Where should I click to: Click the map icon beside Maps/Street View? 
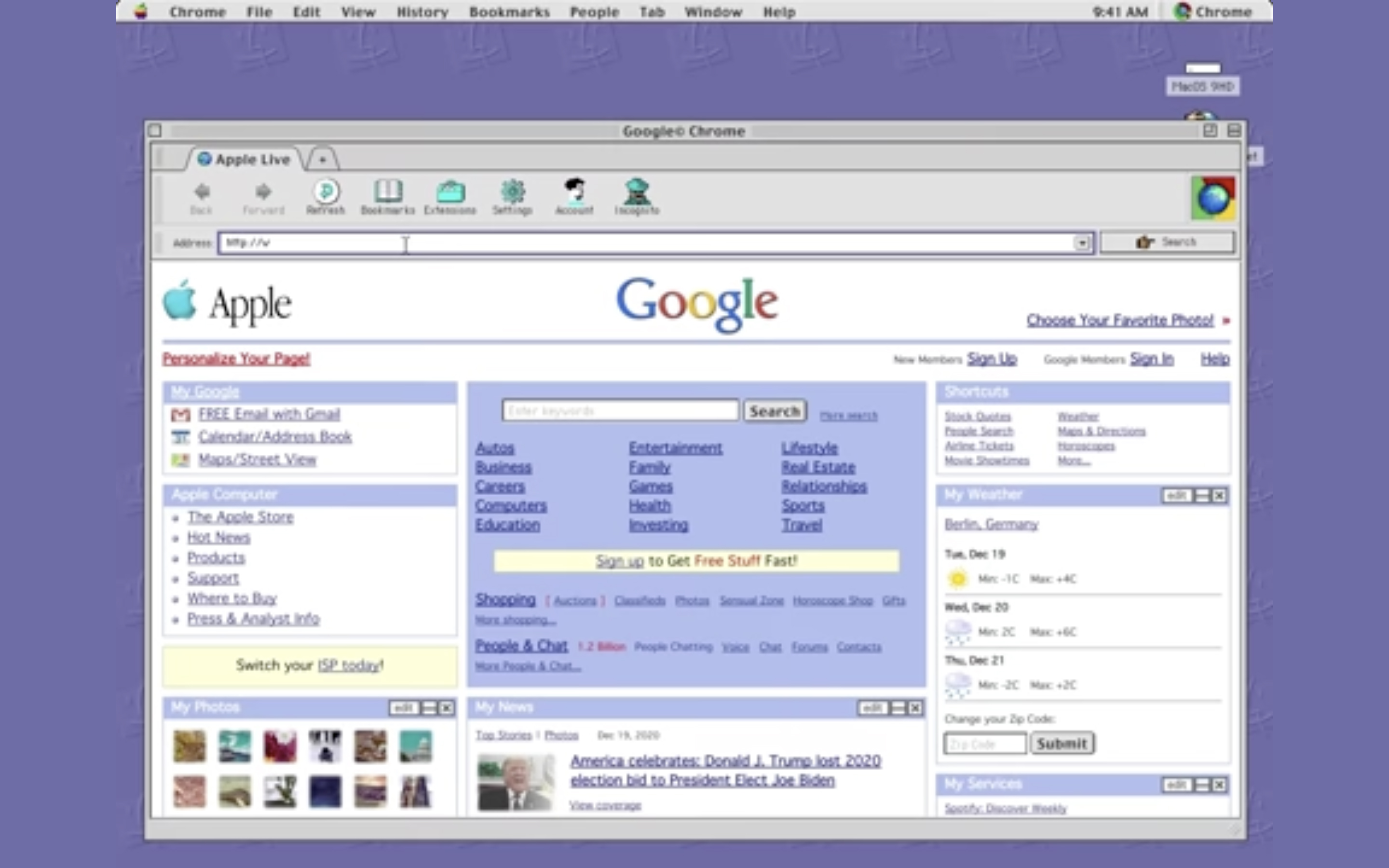181,460
